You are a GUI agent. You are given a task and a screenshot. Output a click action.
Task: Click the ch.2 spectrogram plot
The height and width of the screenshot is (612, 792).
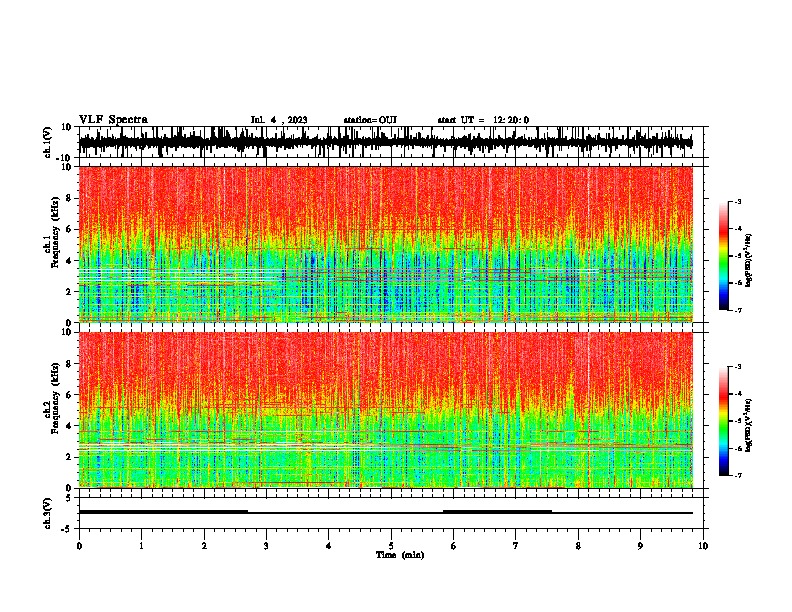click(x=386, y=410)
